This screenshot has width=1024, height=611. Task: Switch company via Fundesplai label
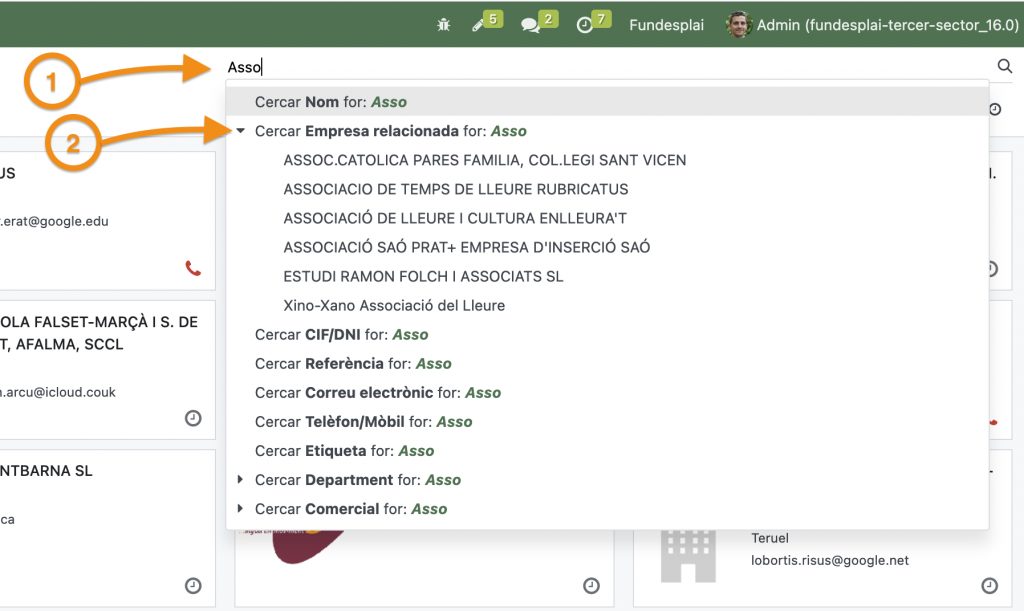(668, 25)
